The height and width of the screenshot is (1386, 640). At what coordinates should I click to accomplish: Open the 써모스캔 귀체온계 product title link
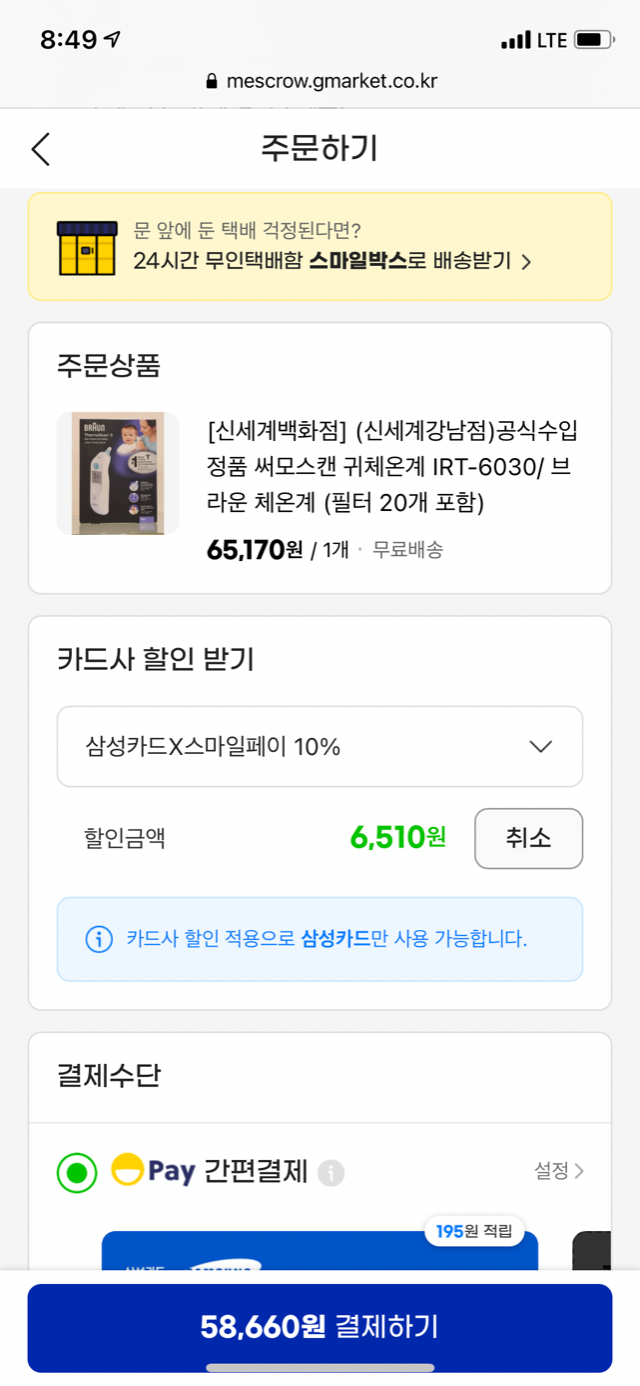(x=392, y=465)
